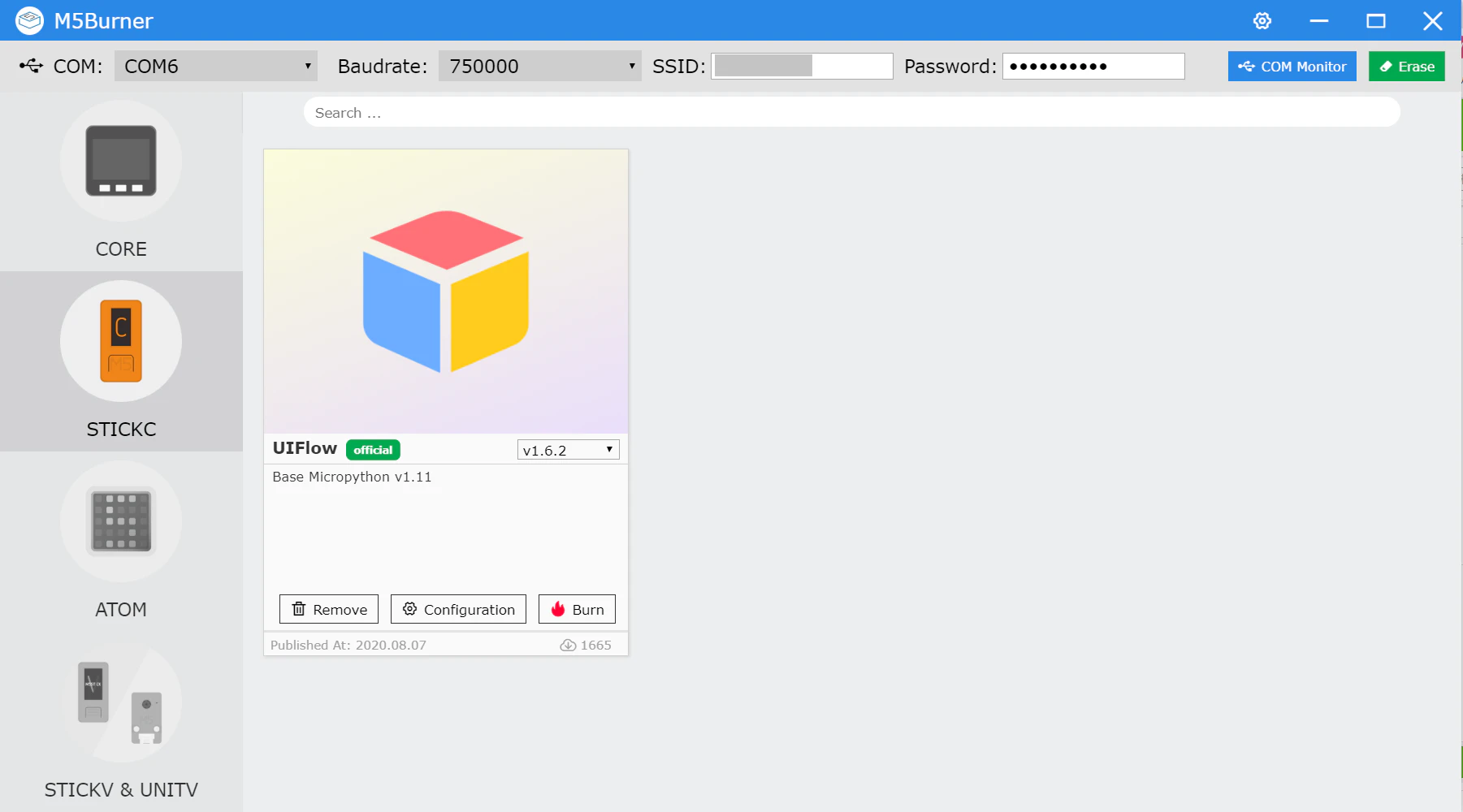Select the STICKV & UNITV device icon

click(121, 702)
